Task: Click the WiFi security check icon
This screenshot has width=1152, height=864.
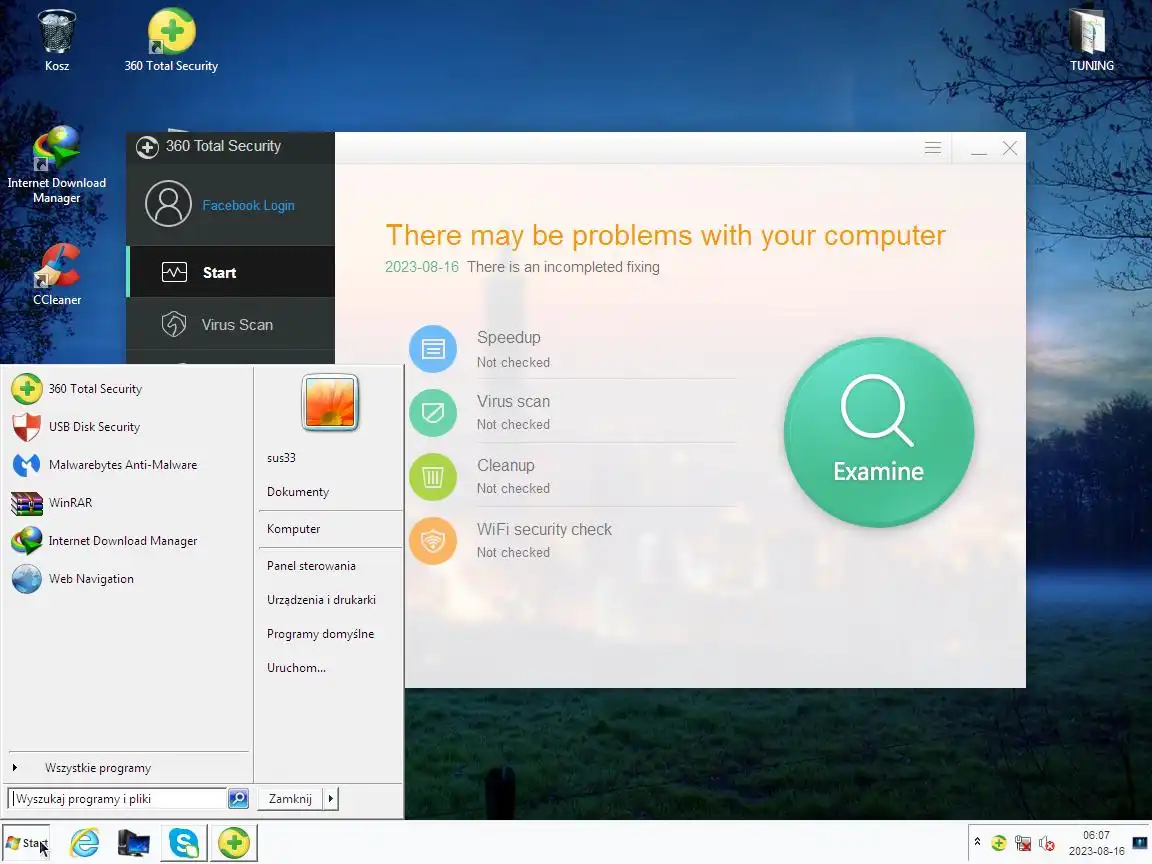Action: 433,541
